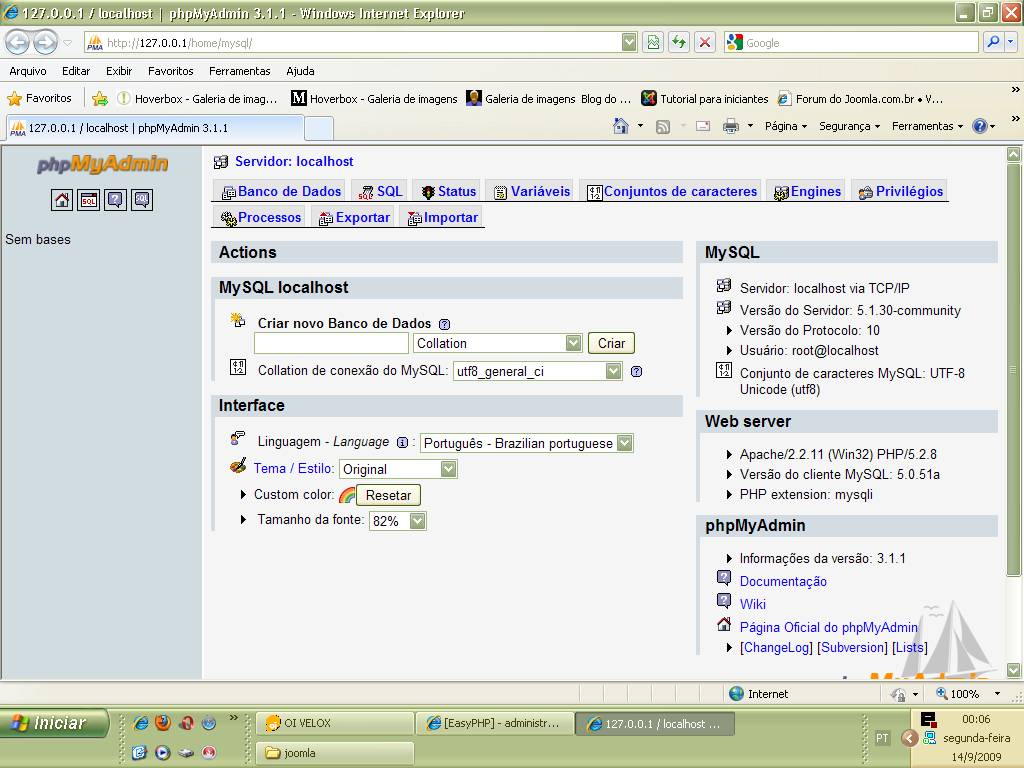Click the read mail icon in command bar
Screen dimensions: 1024x768
[703, 126]
